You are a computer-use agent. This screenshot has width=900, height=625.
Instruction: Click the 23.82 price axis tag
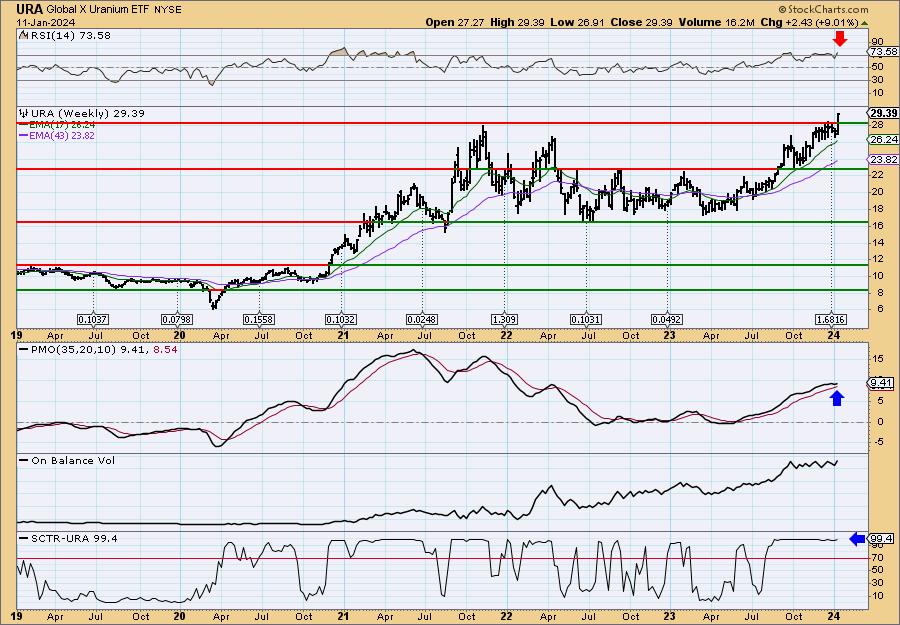(883, 160)
